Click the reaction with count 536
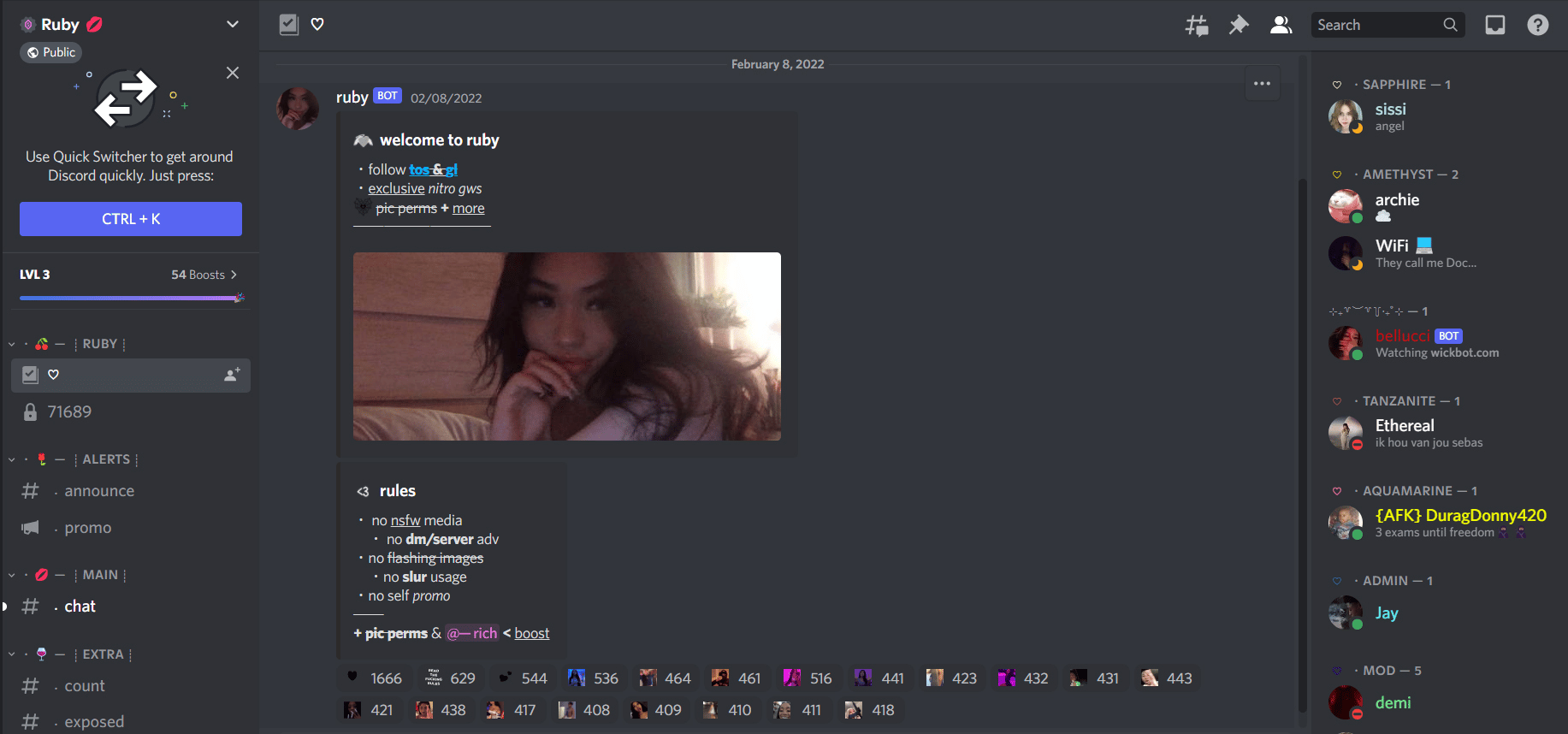The image size is (1568, 734). (x=595, y=678)
